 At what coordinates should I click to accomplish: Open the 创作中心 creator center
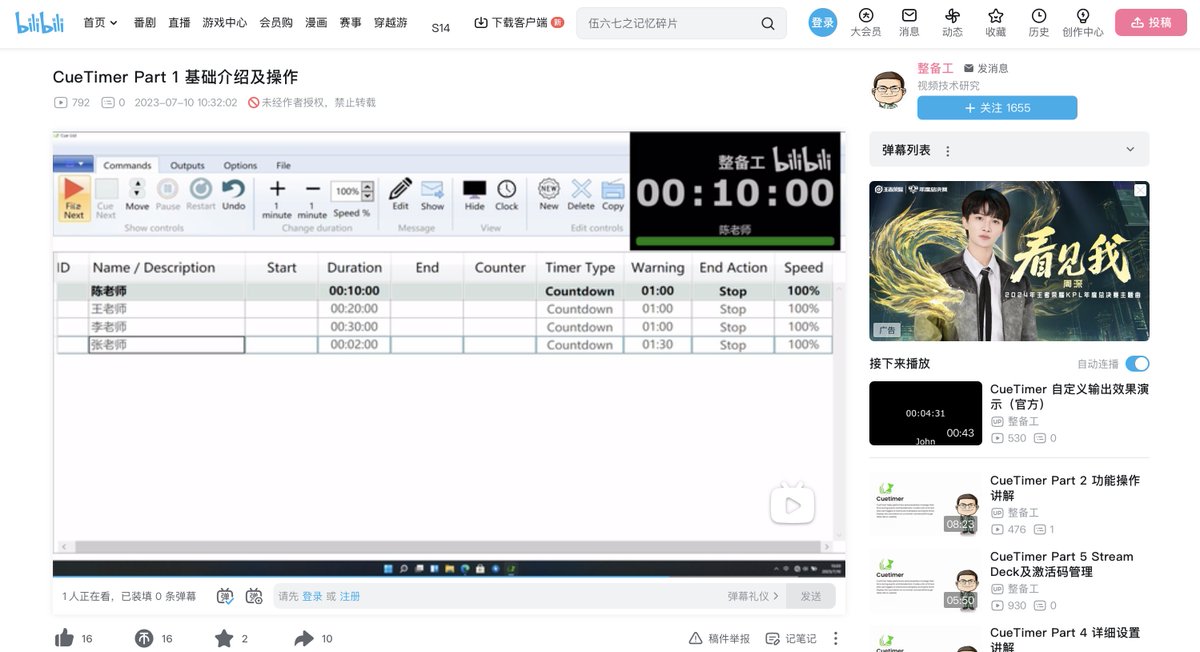(x=1083, y=23)
